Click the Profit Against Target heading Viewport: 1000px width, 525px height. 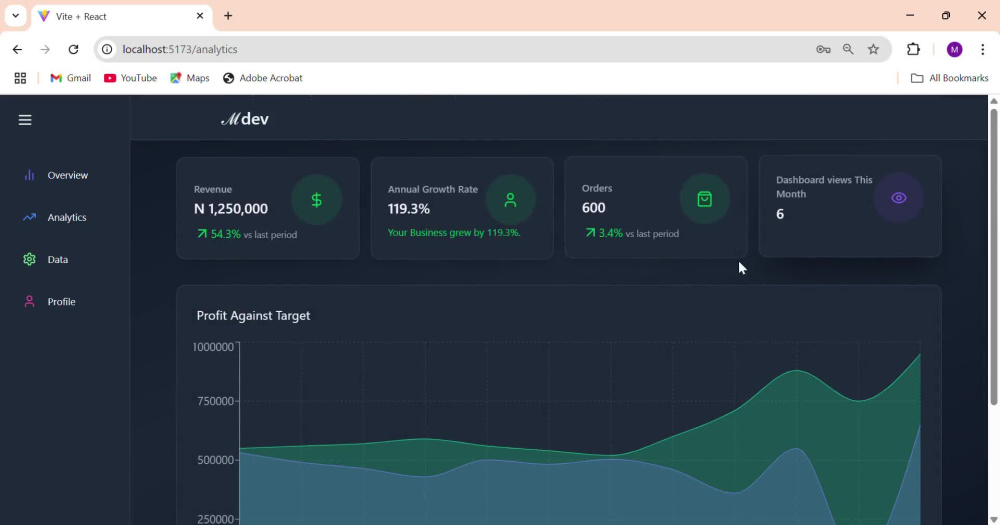pyautogui.click(x=253, y=315)
